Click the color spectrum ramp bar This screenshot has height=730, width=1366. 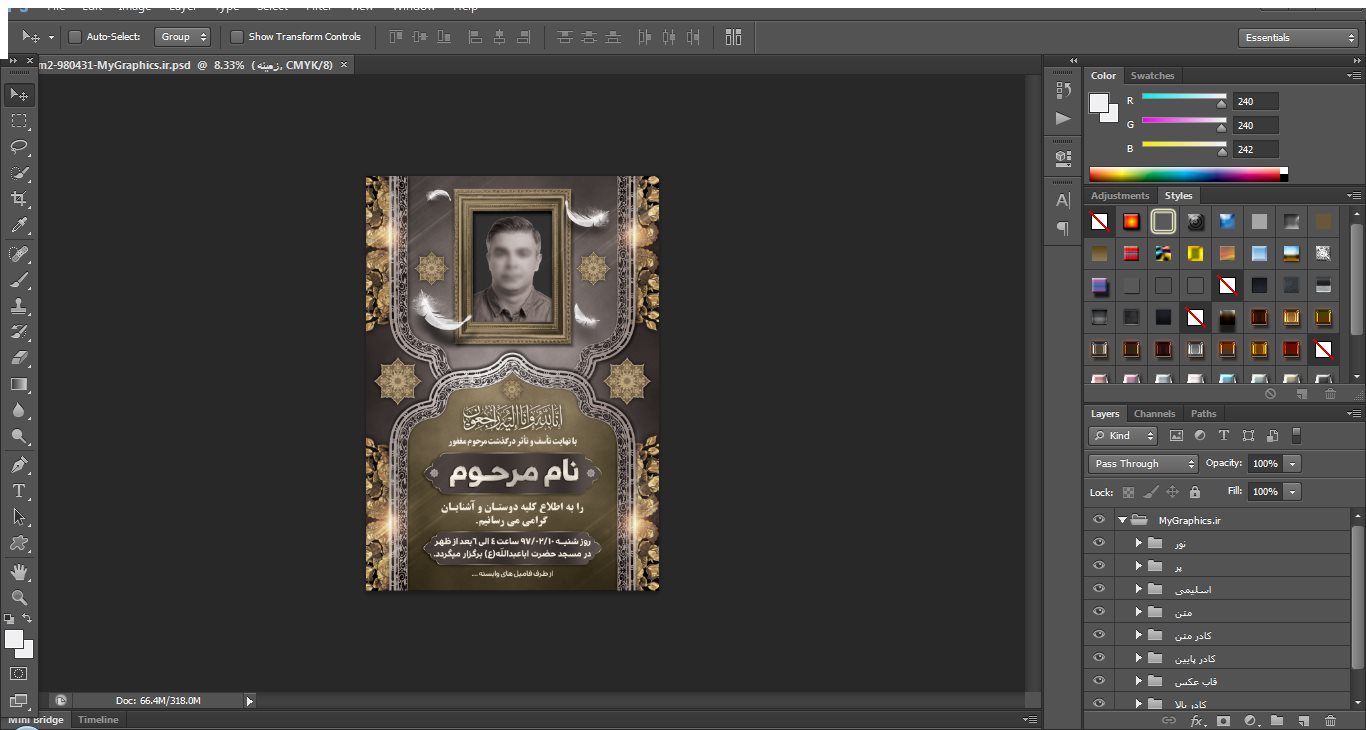tap(1185, 174)
